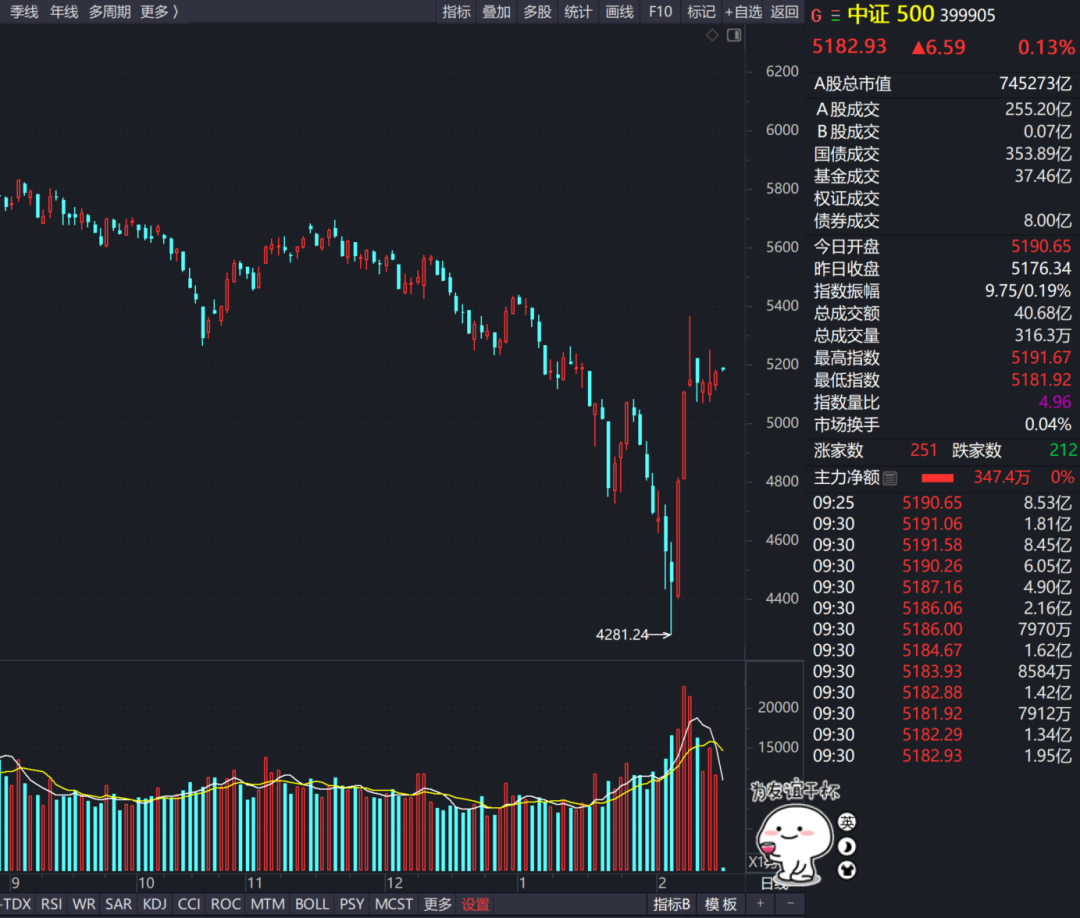Screen dimensions: 1080x918
Task: Open 多周期 multi-period view
Action: pyautogui.click(x=110, y=12)
